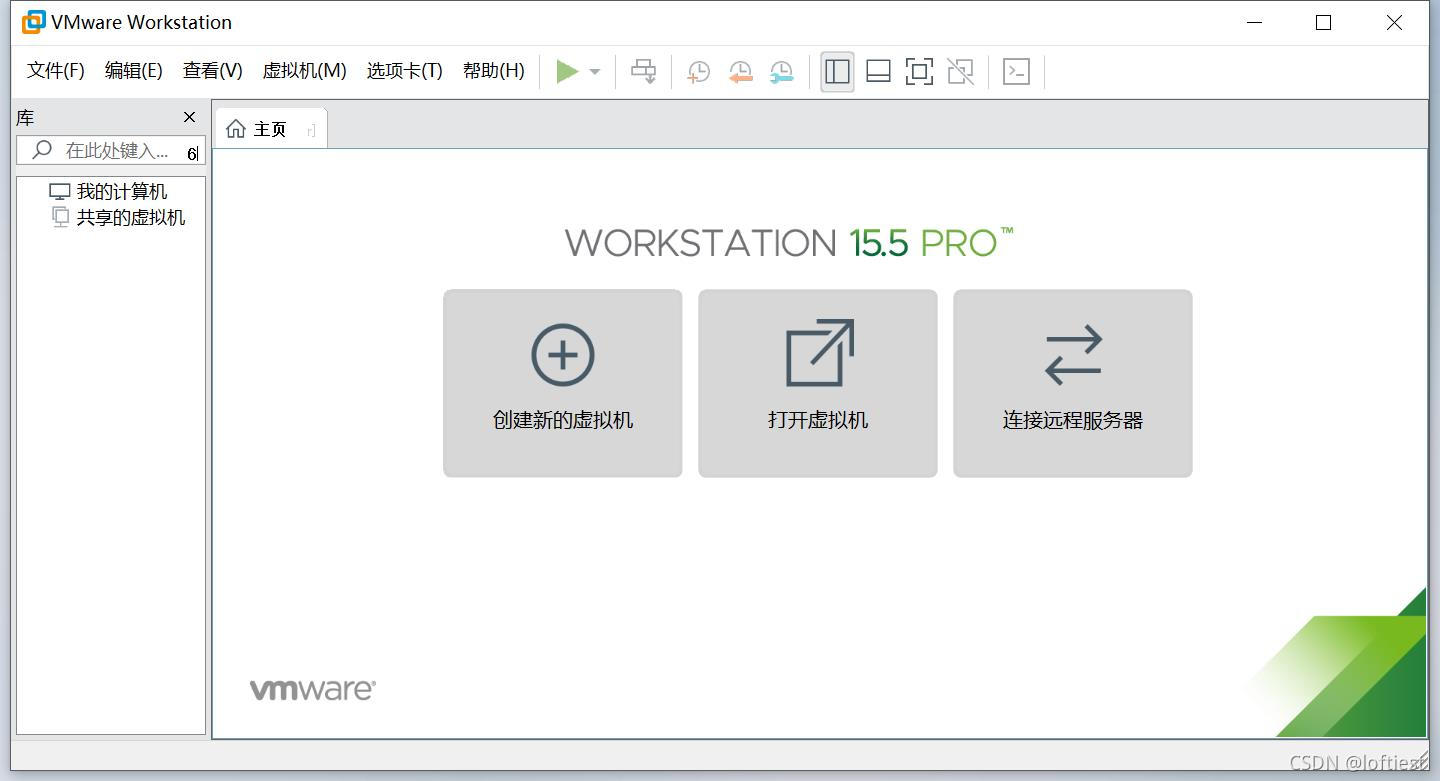The height and width of the screenshot is (781, 1440).
Task: Open the 帮助(H) menu
Action: [494, 70]
